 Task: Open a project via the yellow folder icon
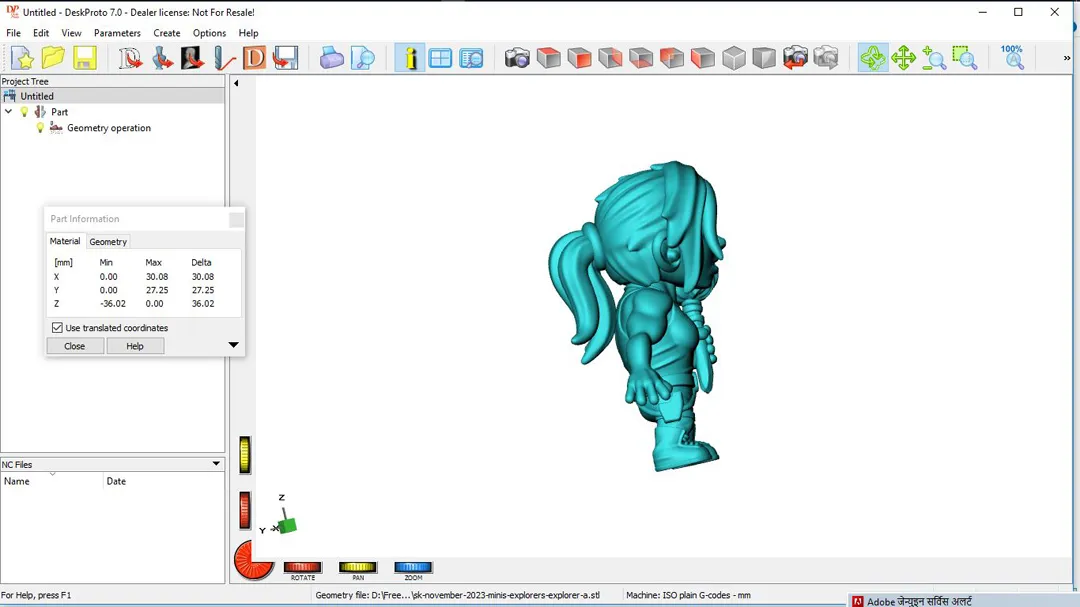click(53, 58)
